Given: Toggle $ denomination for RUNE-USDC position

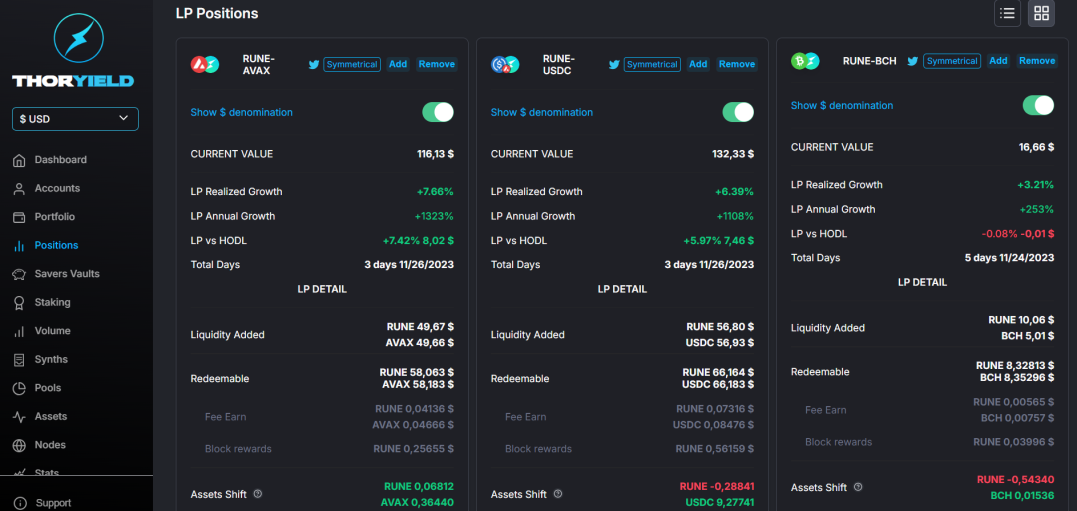Looking at the screenshot, I should tap(738, 112).
